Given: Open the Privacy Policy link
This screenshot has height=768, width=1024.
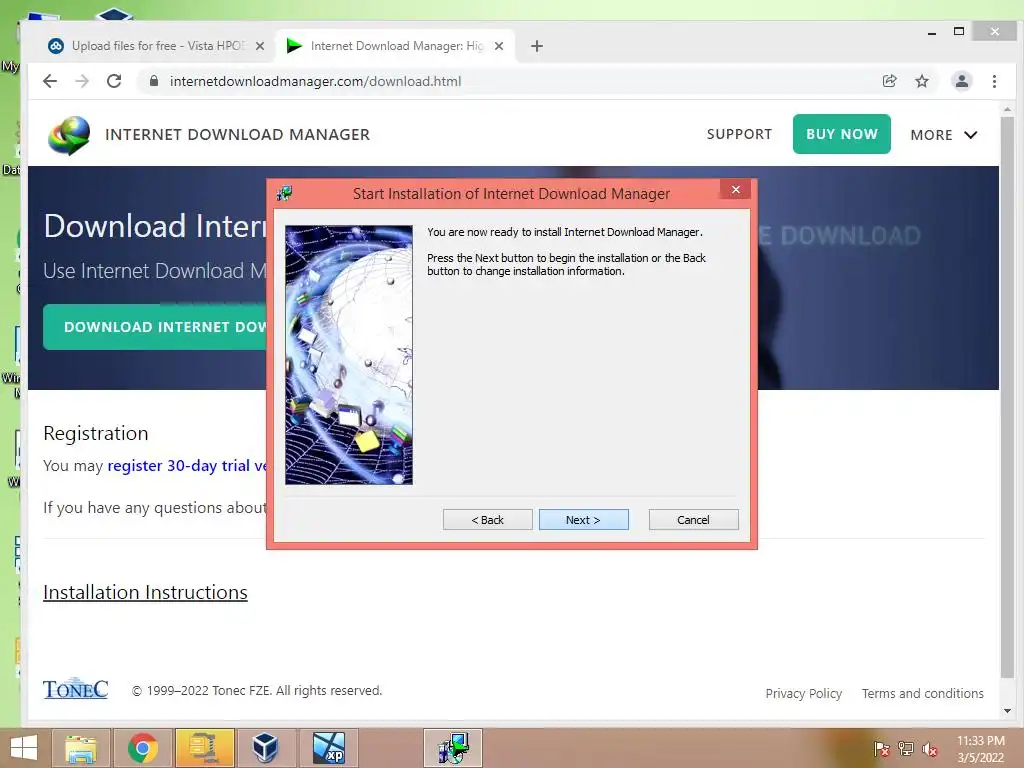Looking at the screenshot, I should pyautogui.click(x=803, y=694).
